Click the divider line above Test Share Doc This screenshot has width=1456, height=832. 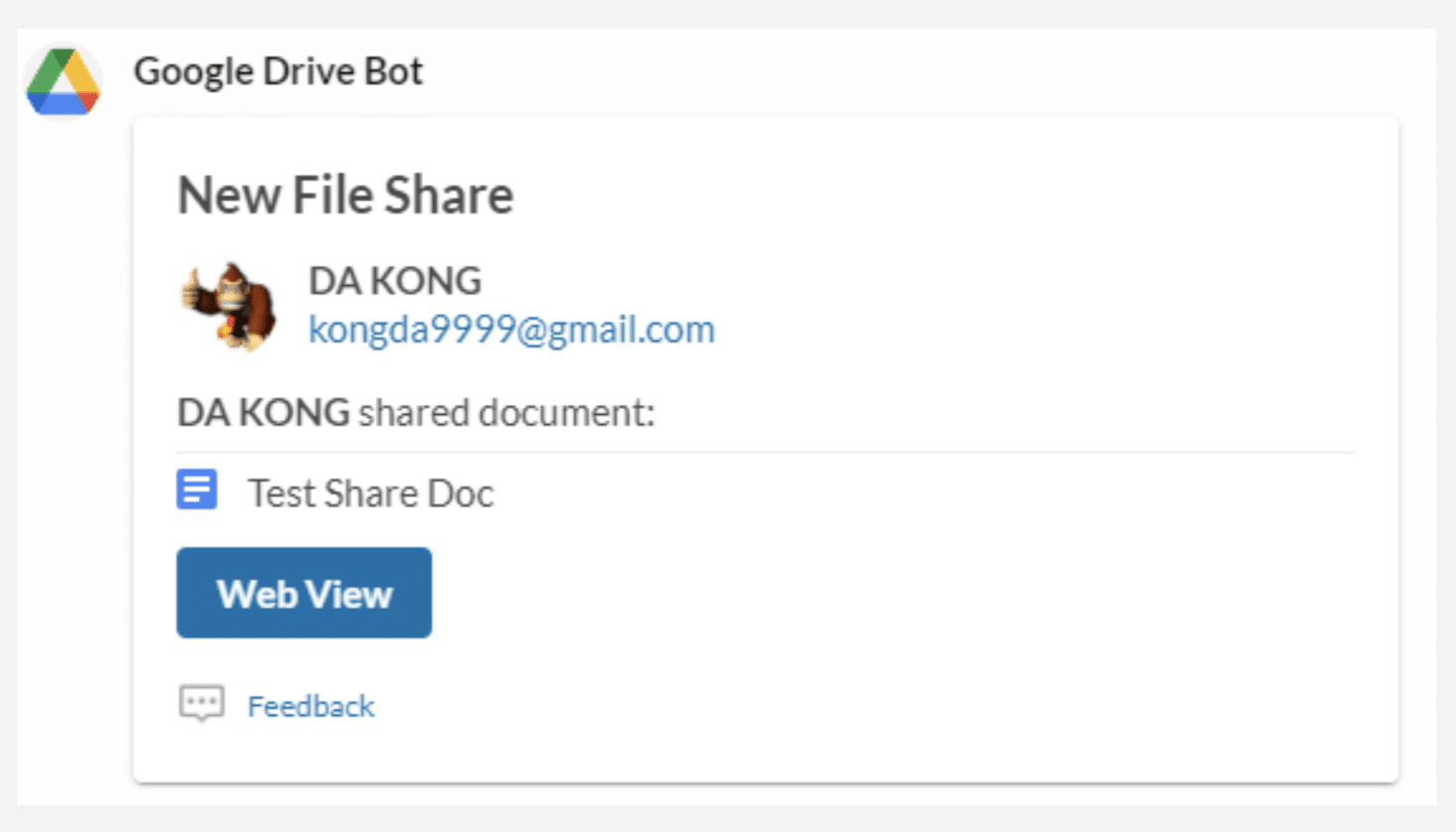click(x=765, y=452)
